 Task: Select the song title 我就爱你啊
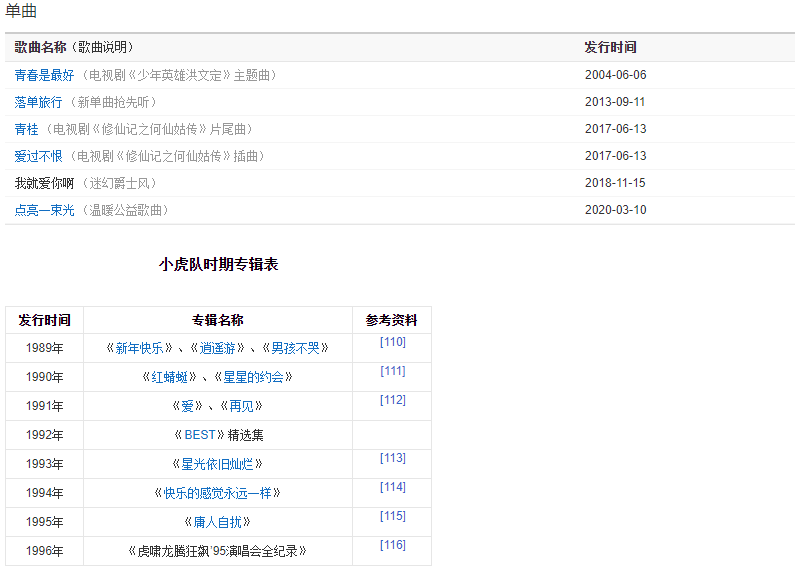click(x=44, y=183)
